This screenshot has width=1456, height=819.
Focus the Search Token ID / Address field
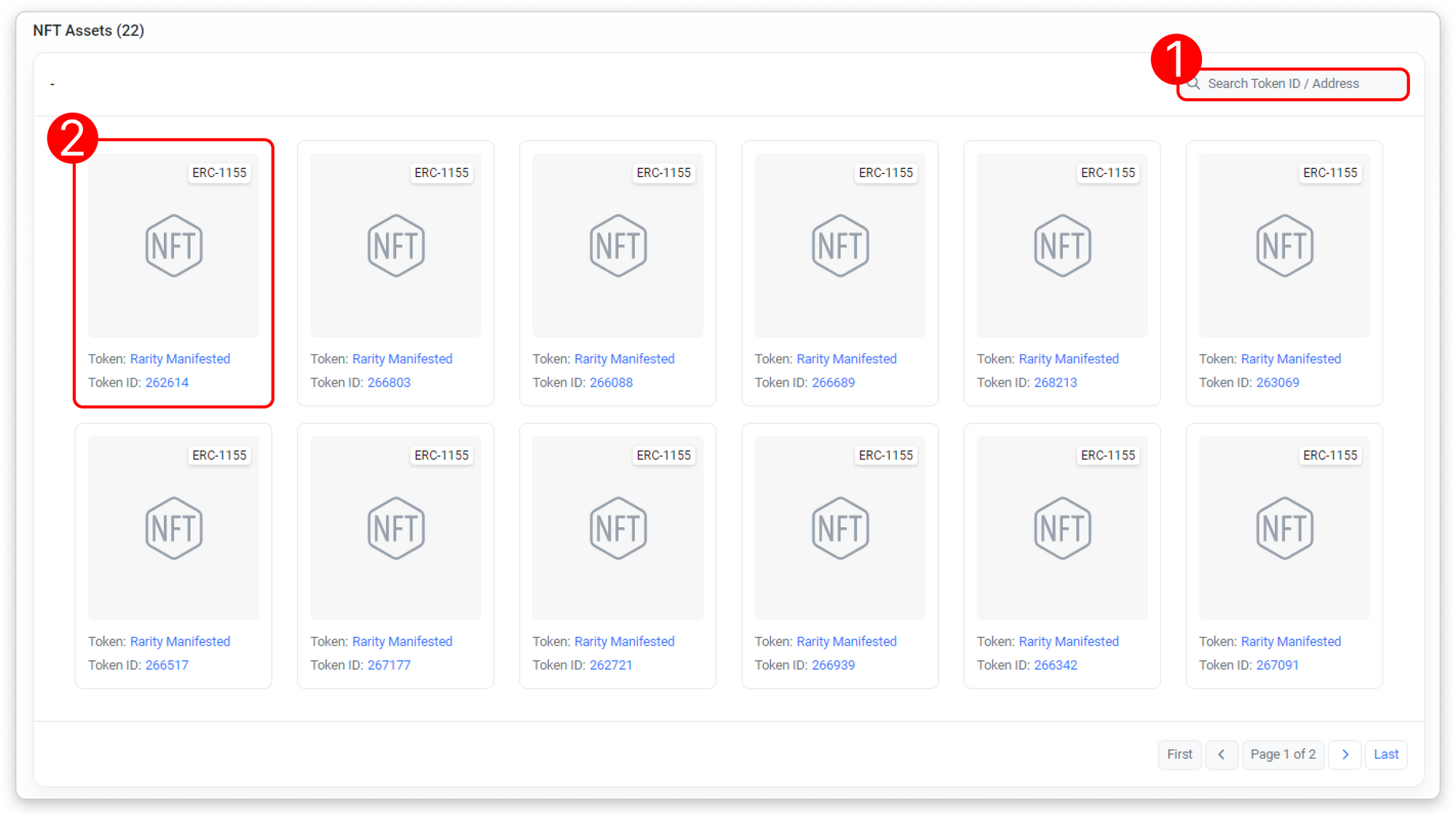[x=1296, y=84]
